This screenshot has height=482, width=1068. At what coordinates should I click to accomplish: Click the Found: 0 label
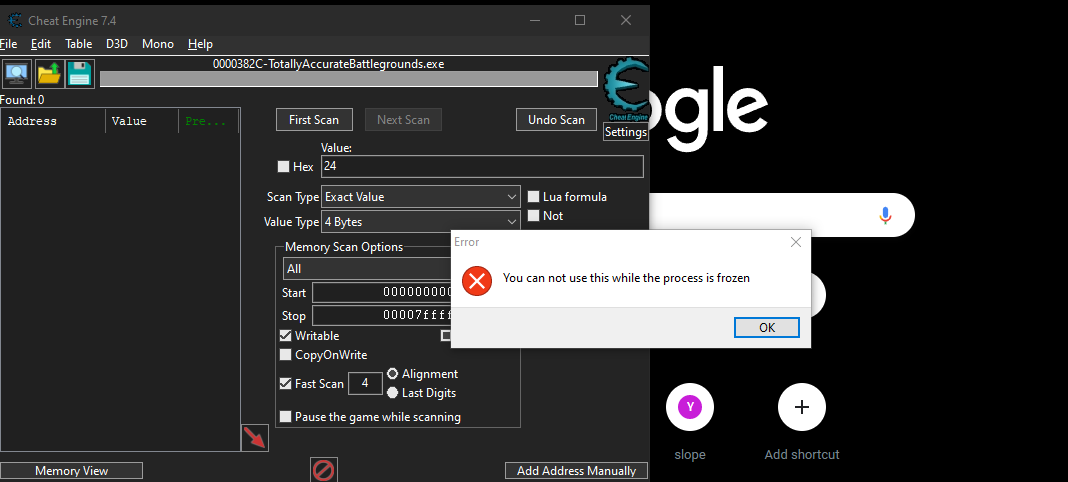point(22,100)
